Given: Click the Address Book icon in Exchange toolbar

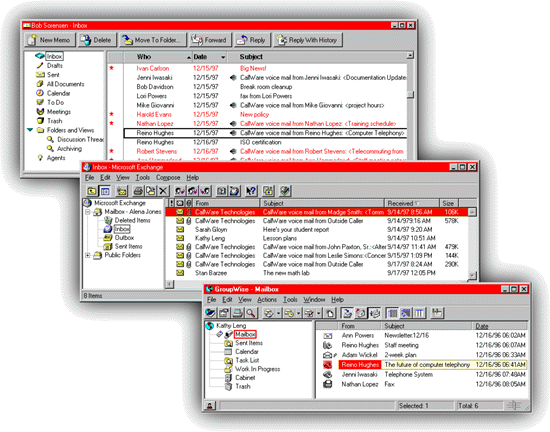Looking at the screenshot, I should coord(221,191).
